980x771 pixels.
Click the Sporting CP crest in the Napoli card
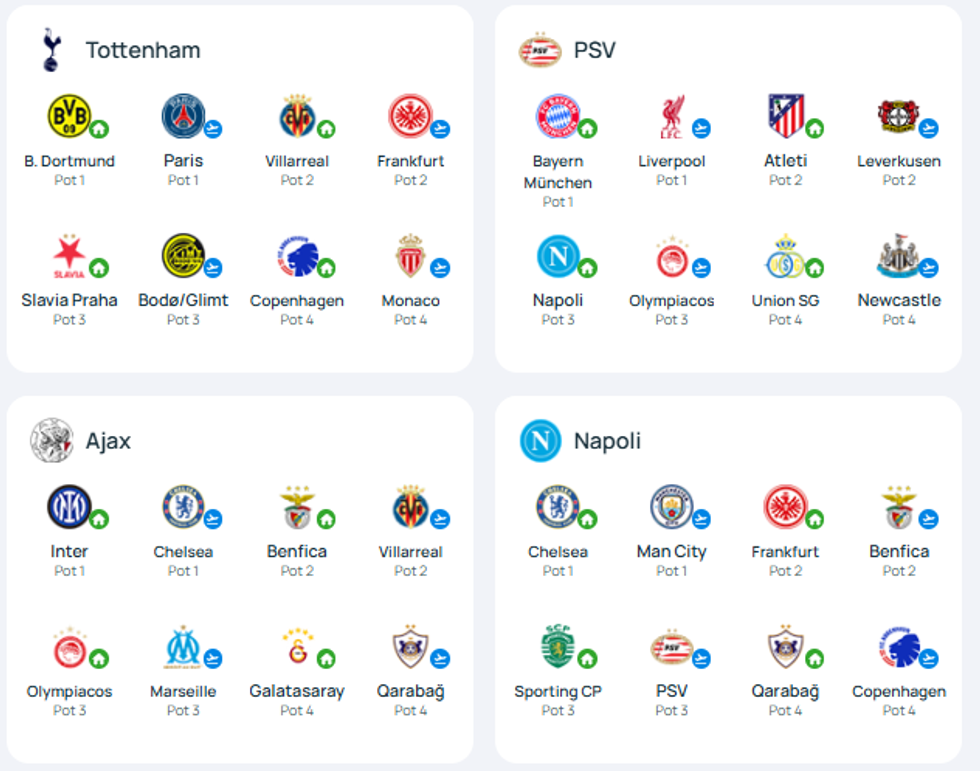(x=558, y=646)
